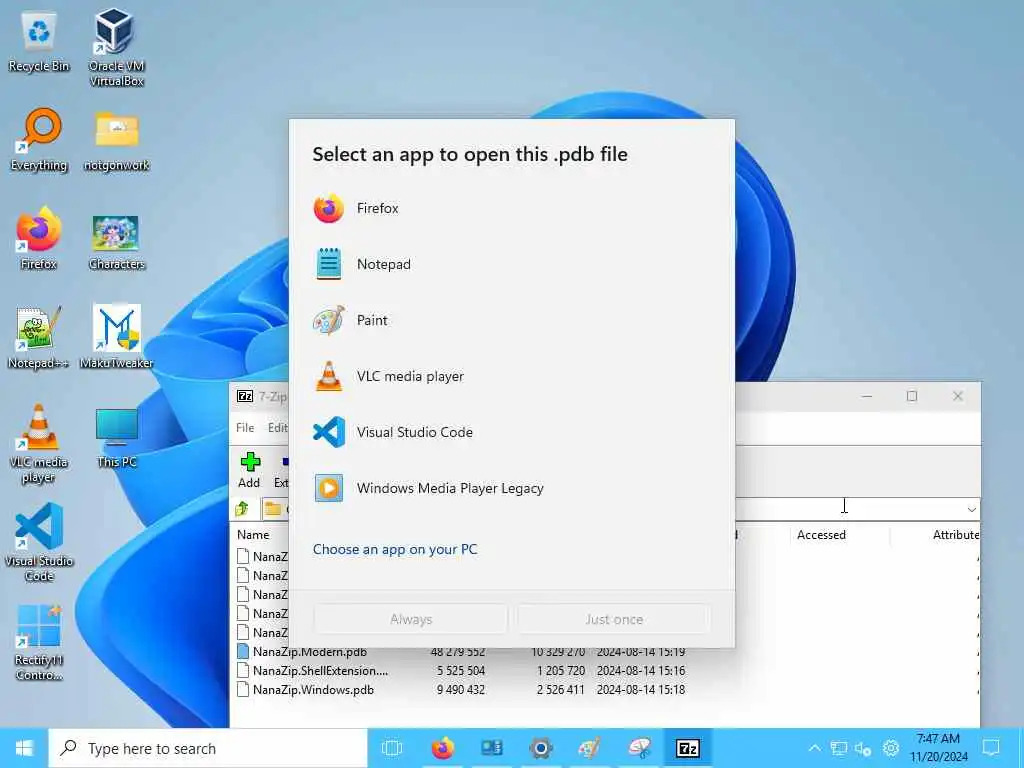Expand the 7-Zip address bar dropdown
Viewport: 1024px width, 768px height.
(x=971, y=509)
